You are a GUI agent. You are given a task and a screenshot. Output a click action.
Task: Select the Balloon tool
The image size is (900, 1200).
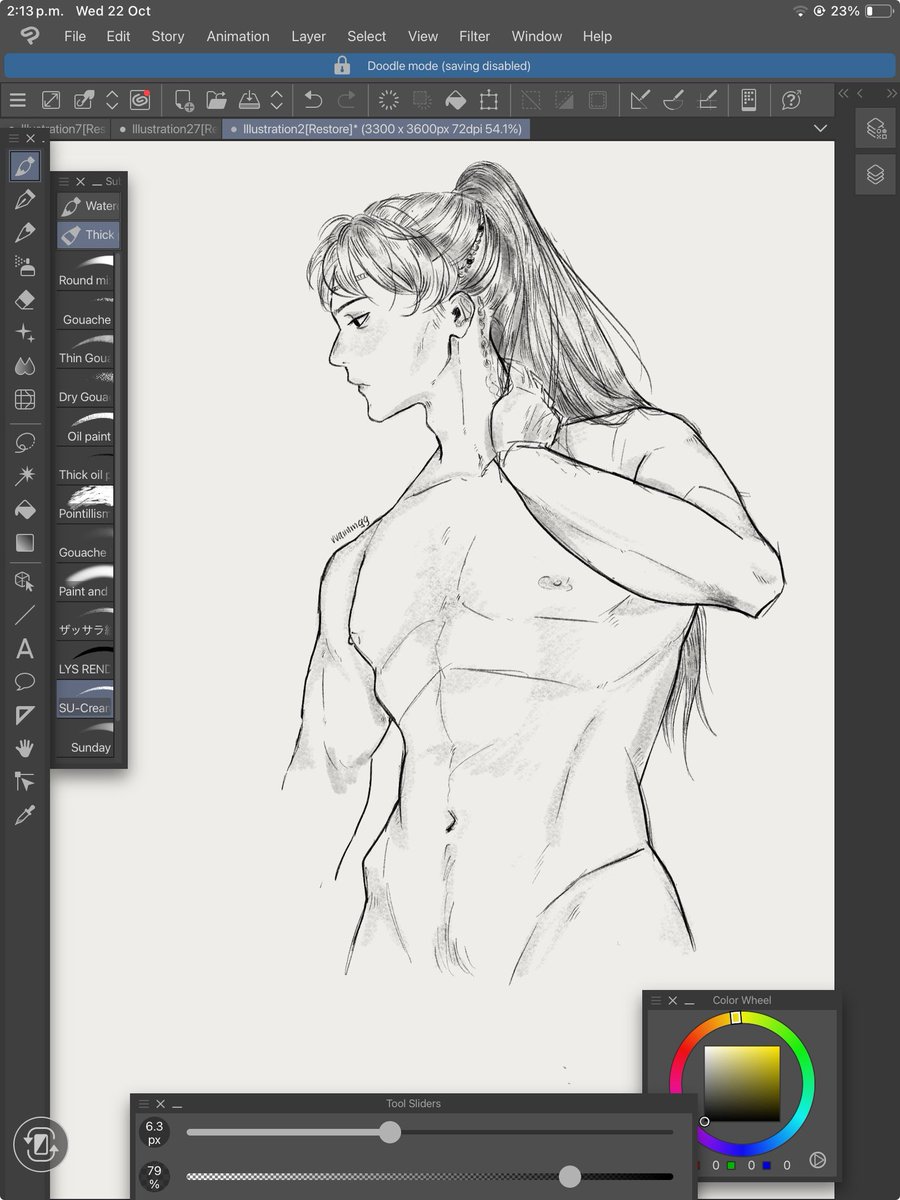coord(25,682)
